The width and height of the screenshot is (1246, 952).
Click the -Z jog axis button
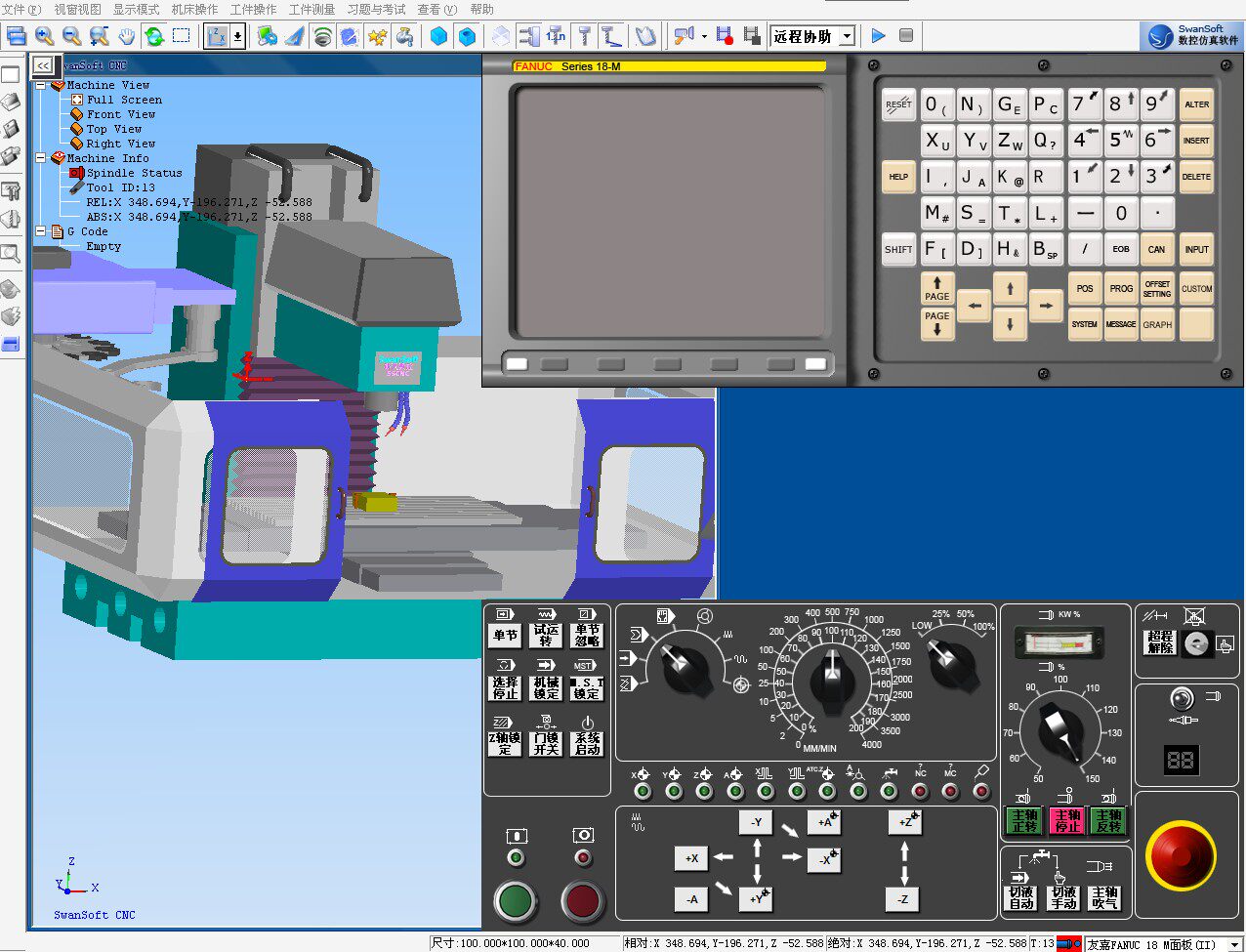(x=902, y=899)
